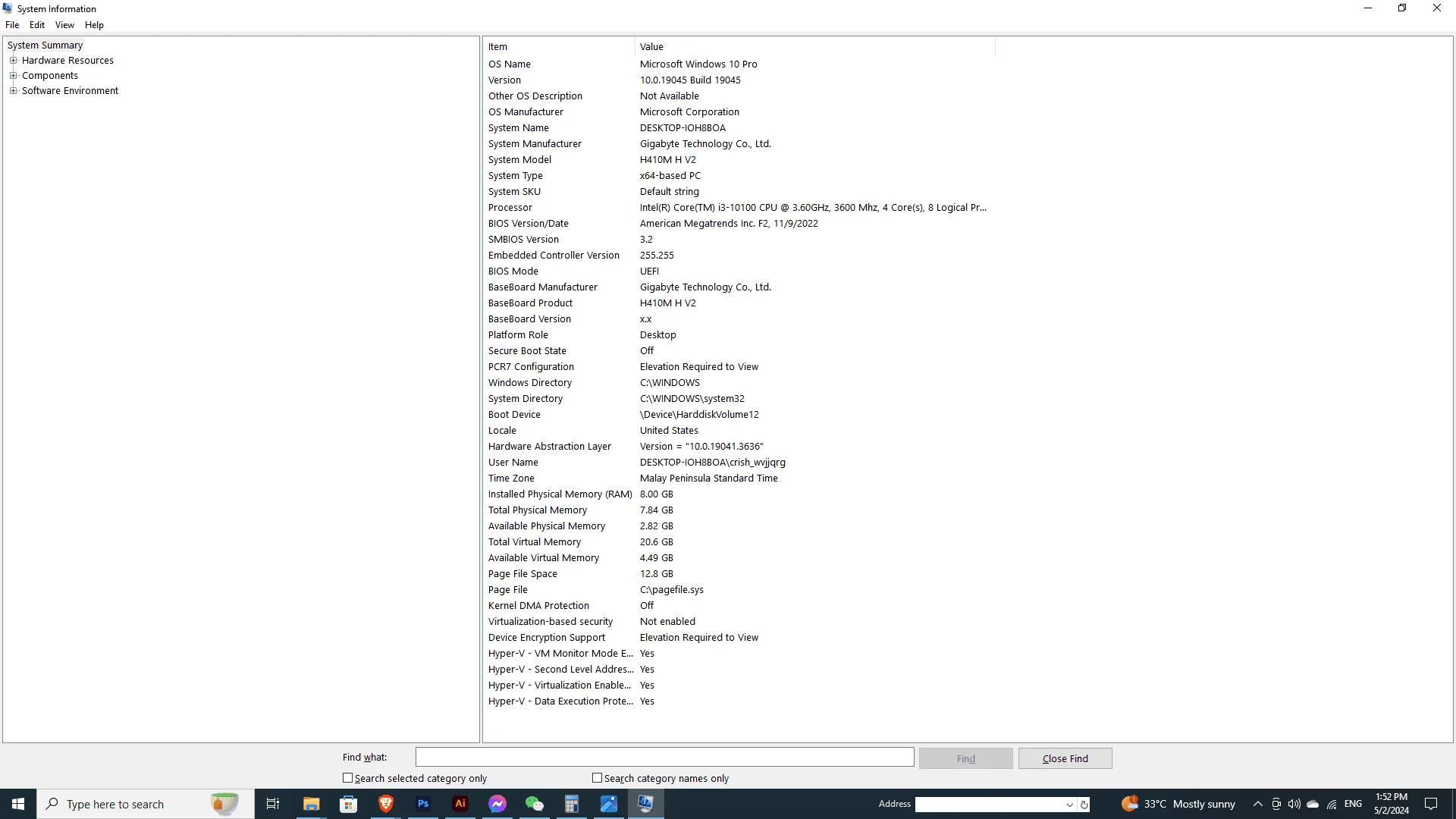Open the Photos app on the taskbar
Viewport: 1456px width, 819px height.
coord(608,804)
